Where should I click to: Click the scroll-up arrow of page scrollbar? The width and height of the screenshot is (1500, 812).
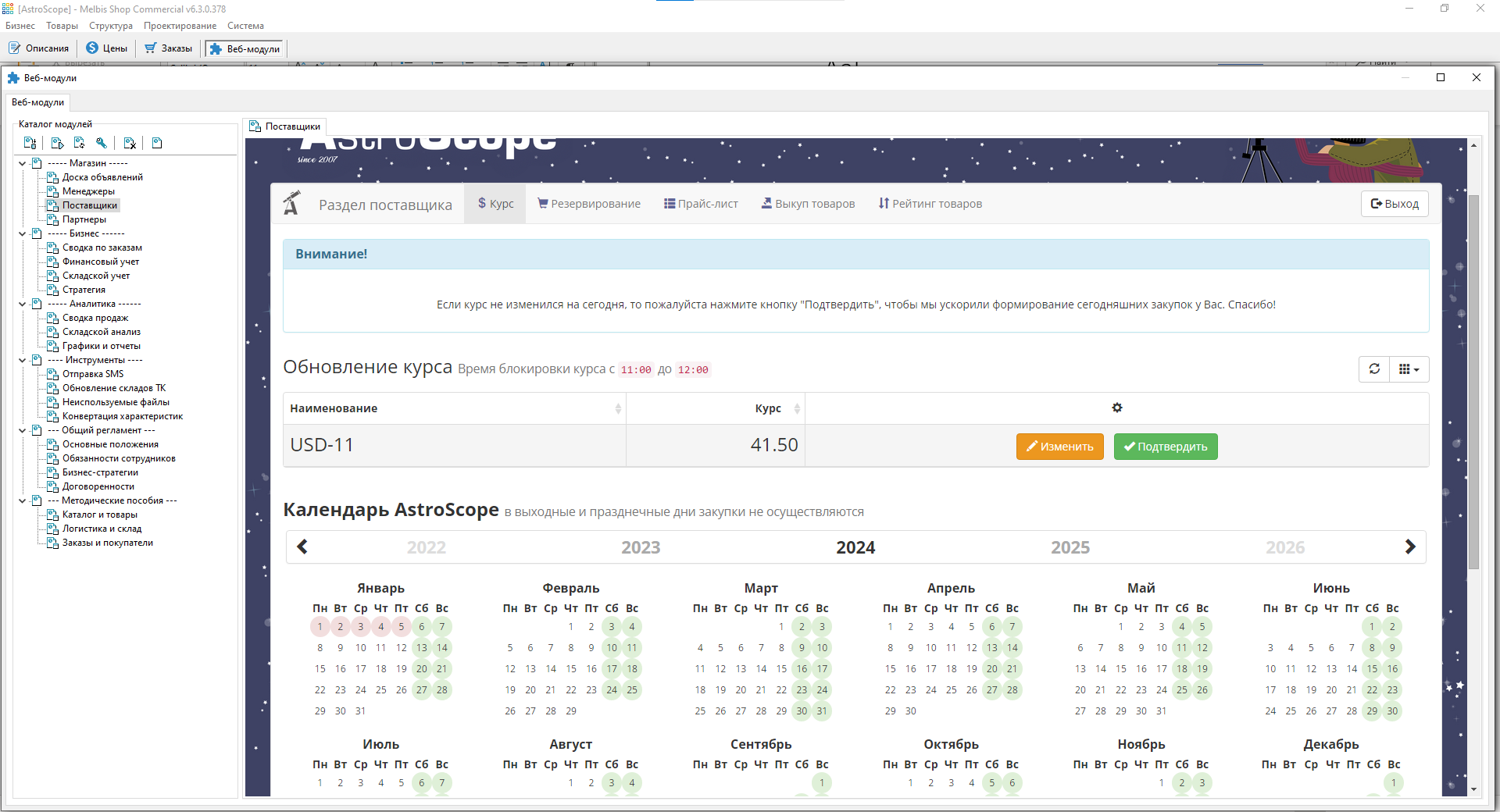(x=1474, y=146)
